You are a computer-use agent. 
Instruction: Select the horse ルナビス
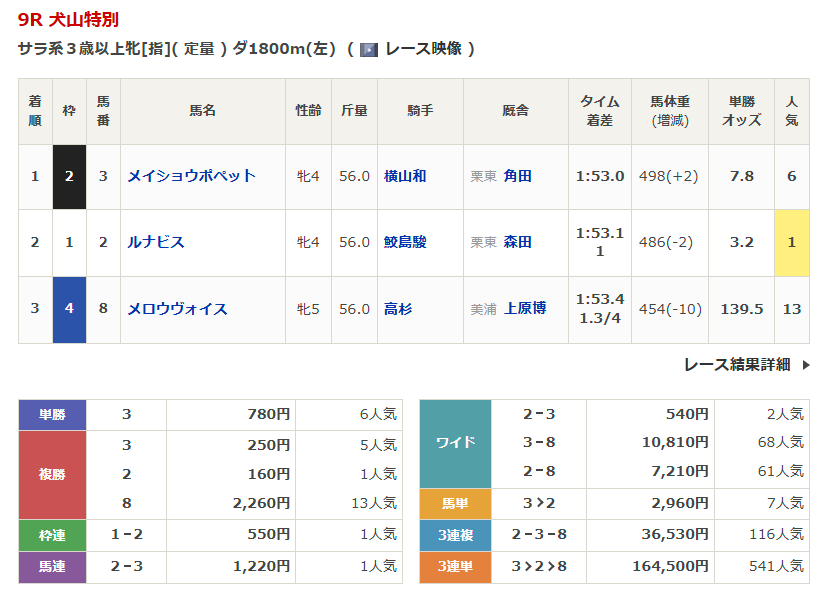(x=156, y=242)
